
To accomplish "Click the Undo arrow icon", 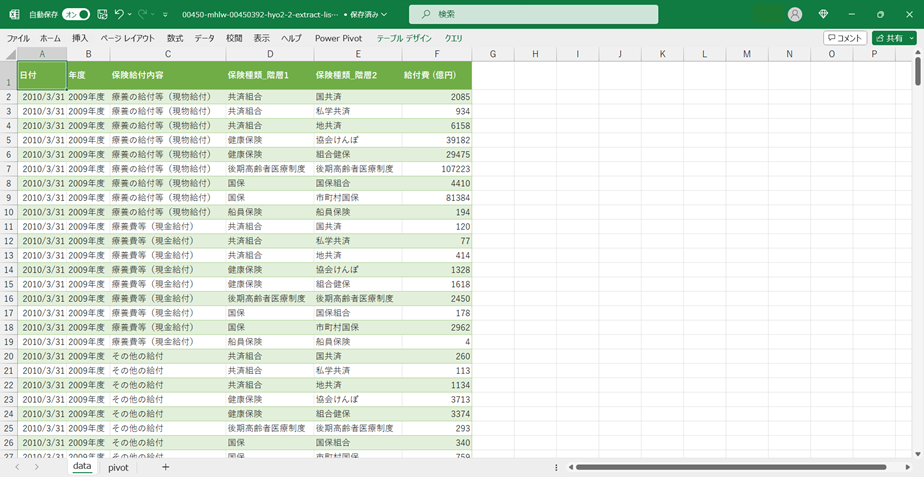I will 119,14.
